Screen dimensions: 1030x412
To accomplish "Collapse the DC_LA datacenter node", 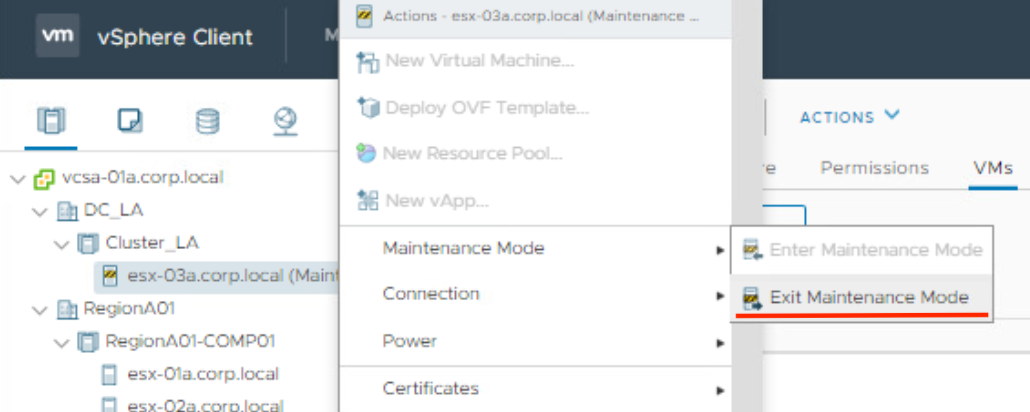I will (x=40, y=211).
